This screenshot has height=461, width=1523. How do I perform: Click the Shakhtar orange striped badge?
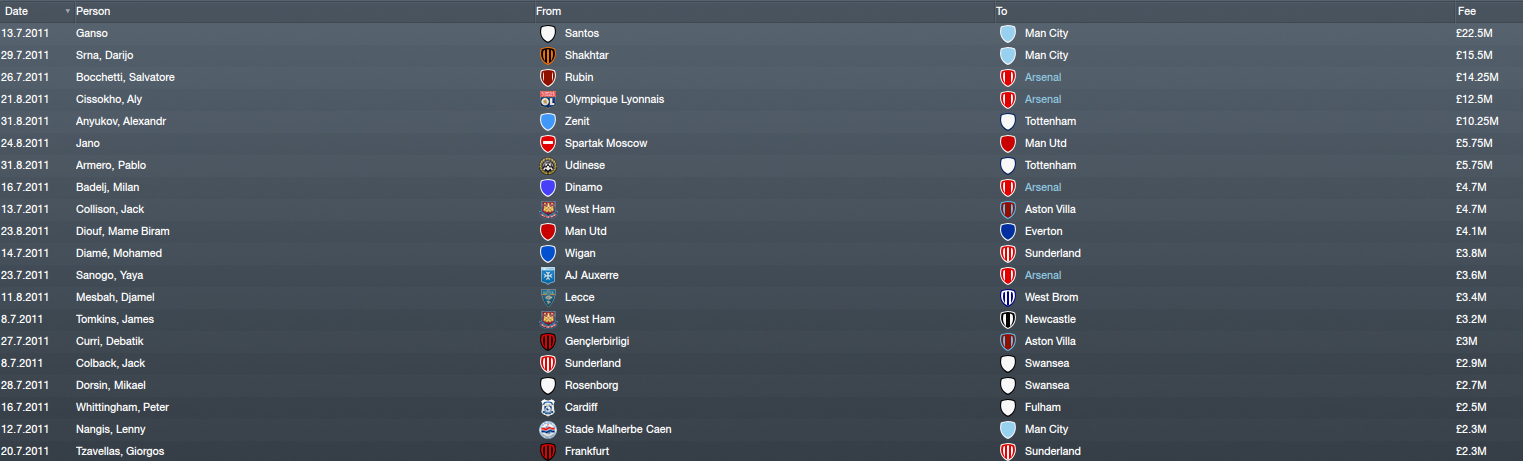pos(547,55)
